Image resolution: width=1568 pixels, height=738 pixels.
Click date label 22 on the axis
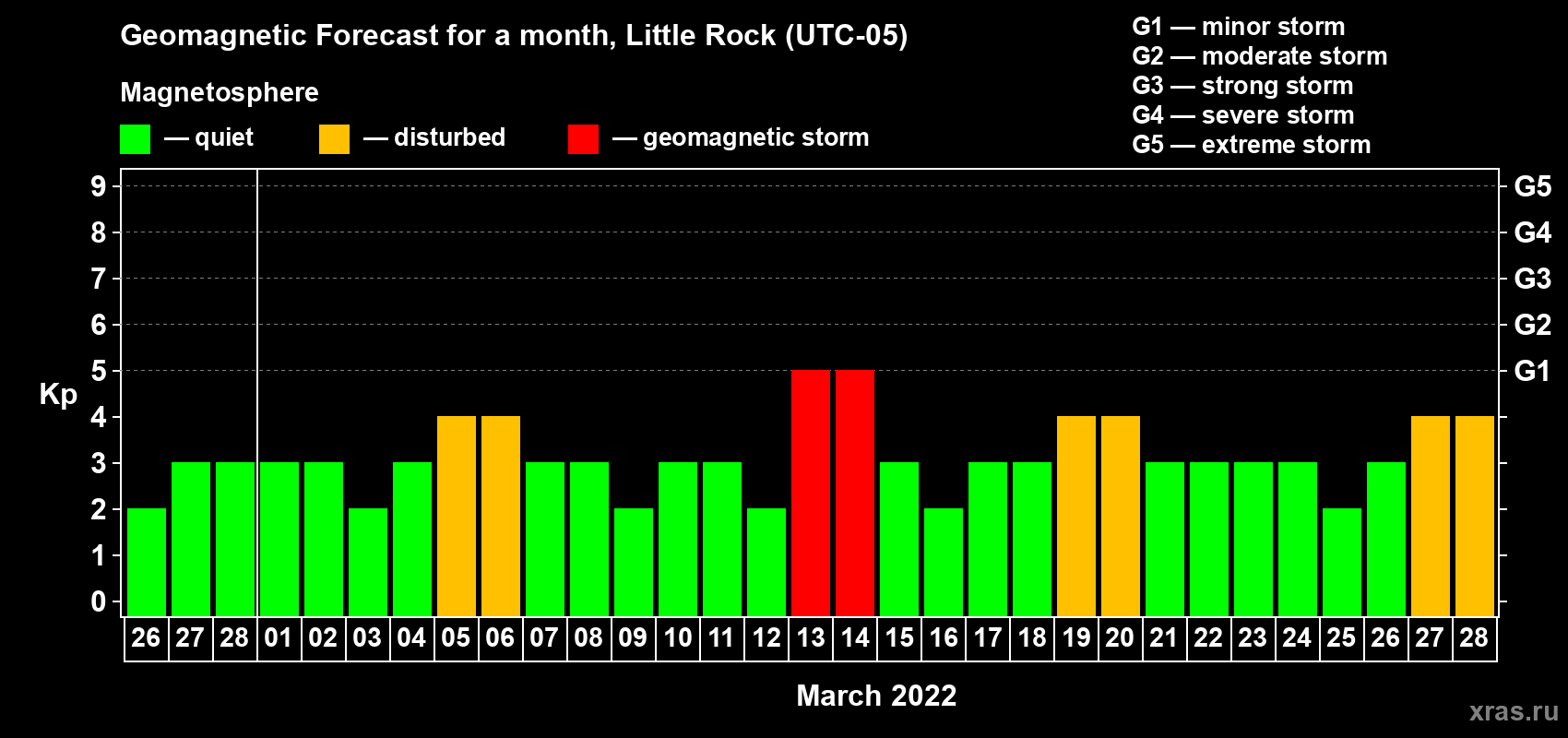tap(1208, 637)
